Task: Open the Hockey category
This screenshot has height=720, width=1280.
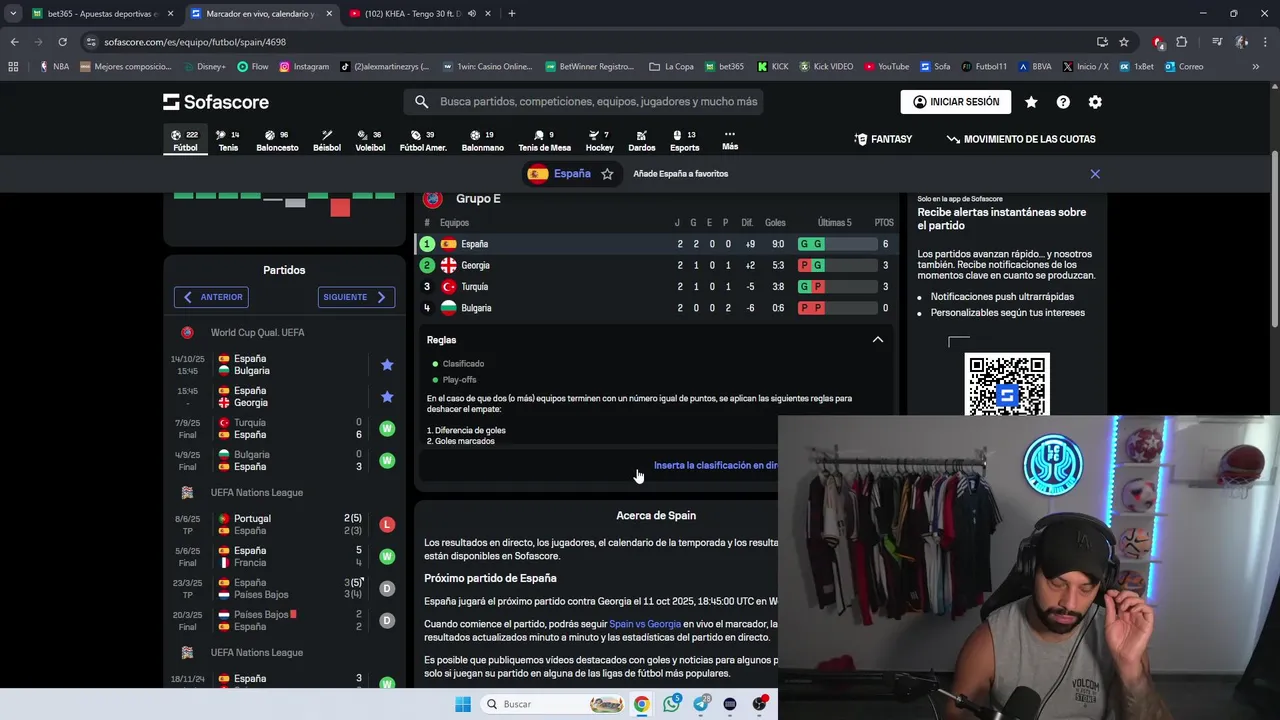Action: tap(600, 140)
